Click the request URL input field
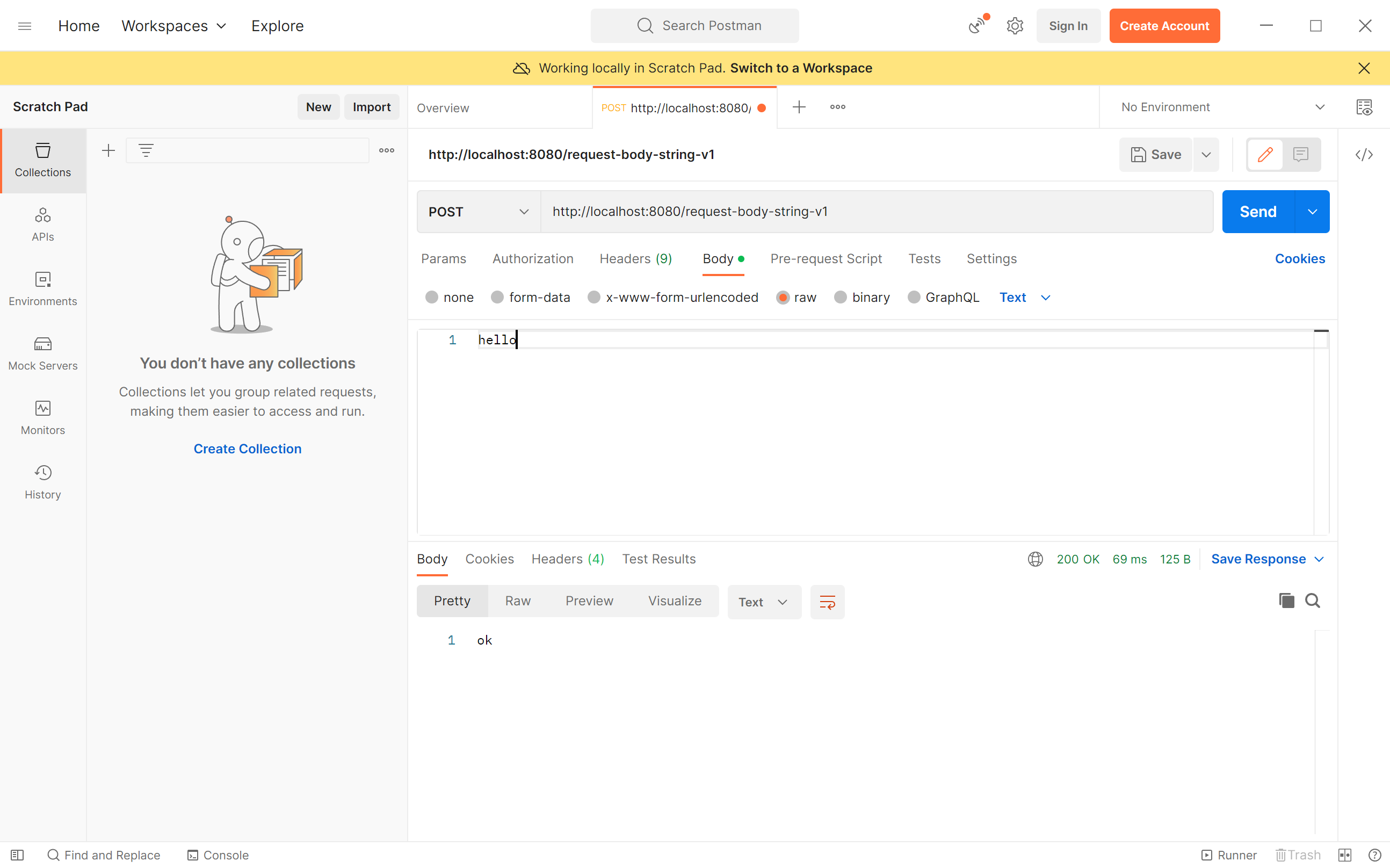This screenshot has height=868, width=1390. (875, 212)
